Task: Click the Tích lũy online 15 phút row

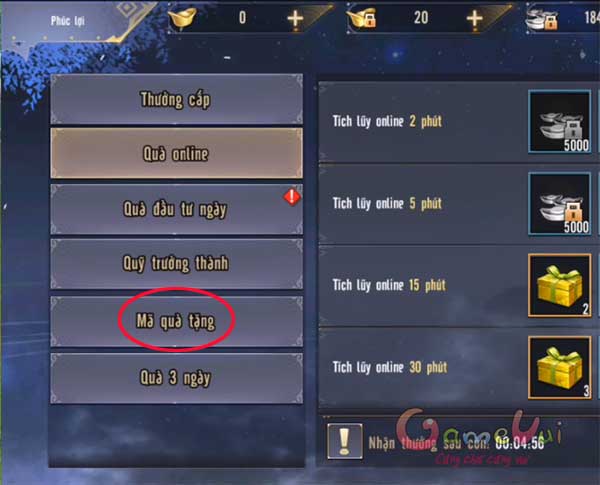Action: coord(455,286)
